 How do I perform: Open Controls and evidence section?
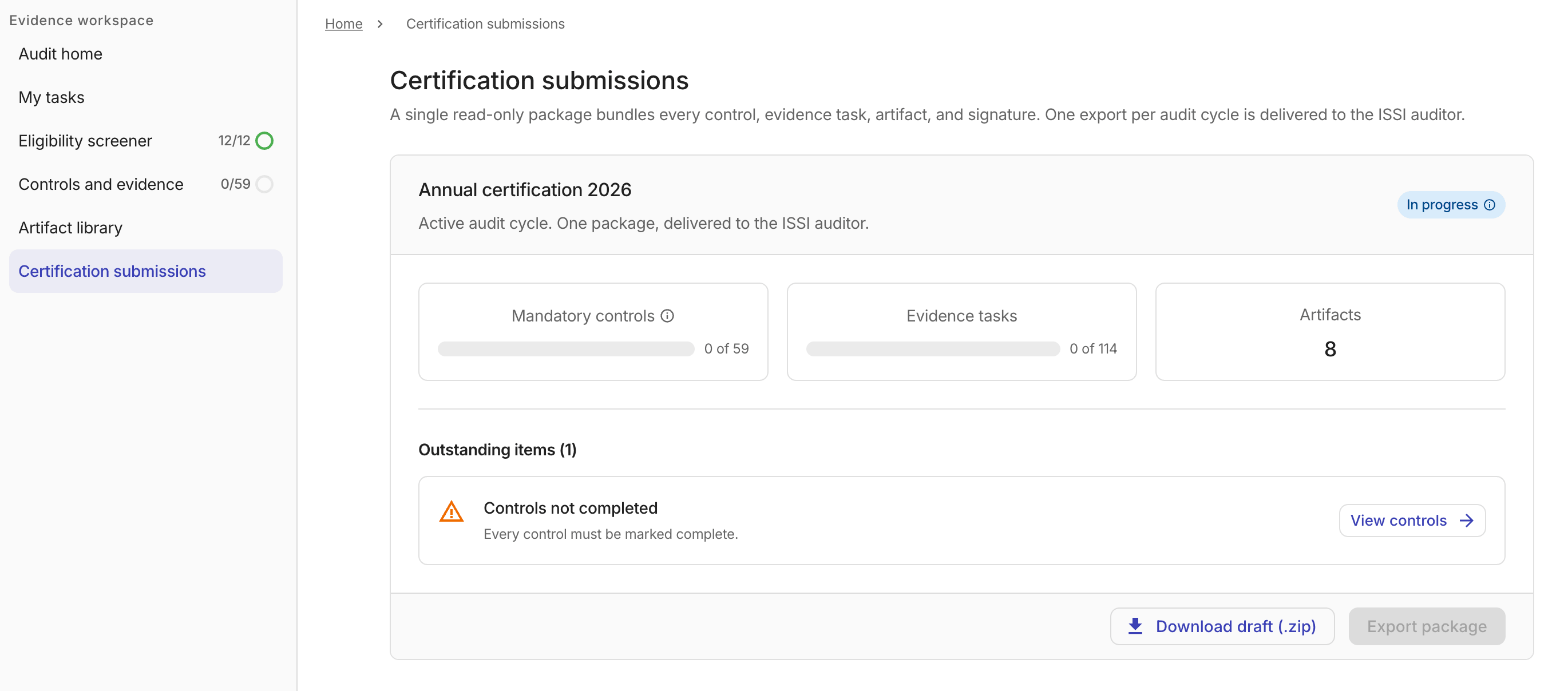tap(145, 184)
